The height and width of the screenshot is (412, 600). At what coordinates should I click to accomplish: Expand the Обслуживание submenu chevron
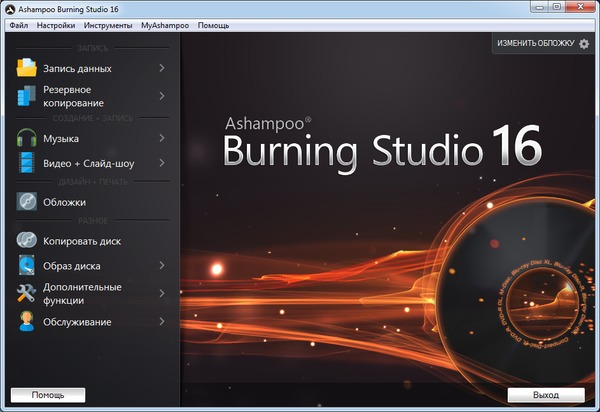click(161, 322)
